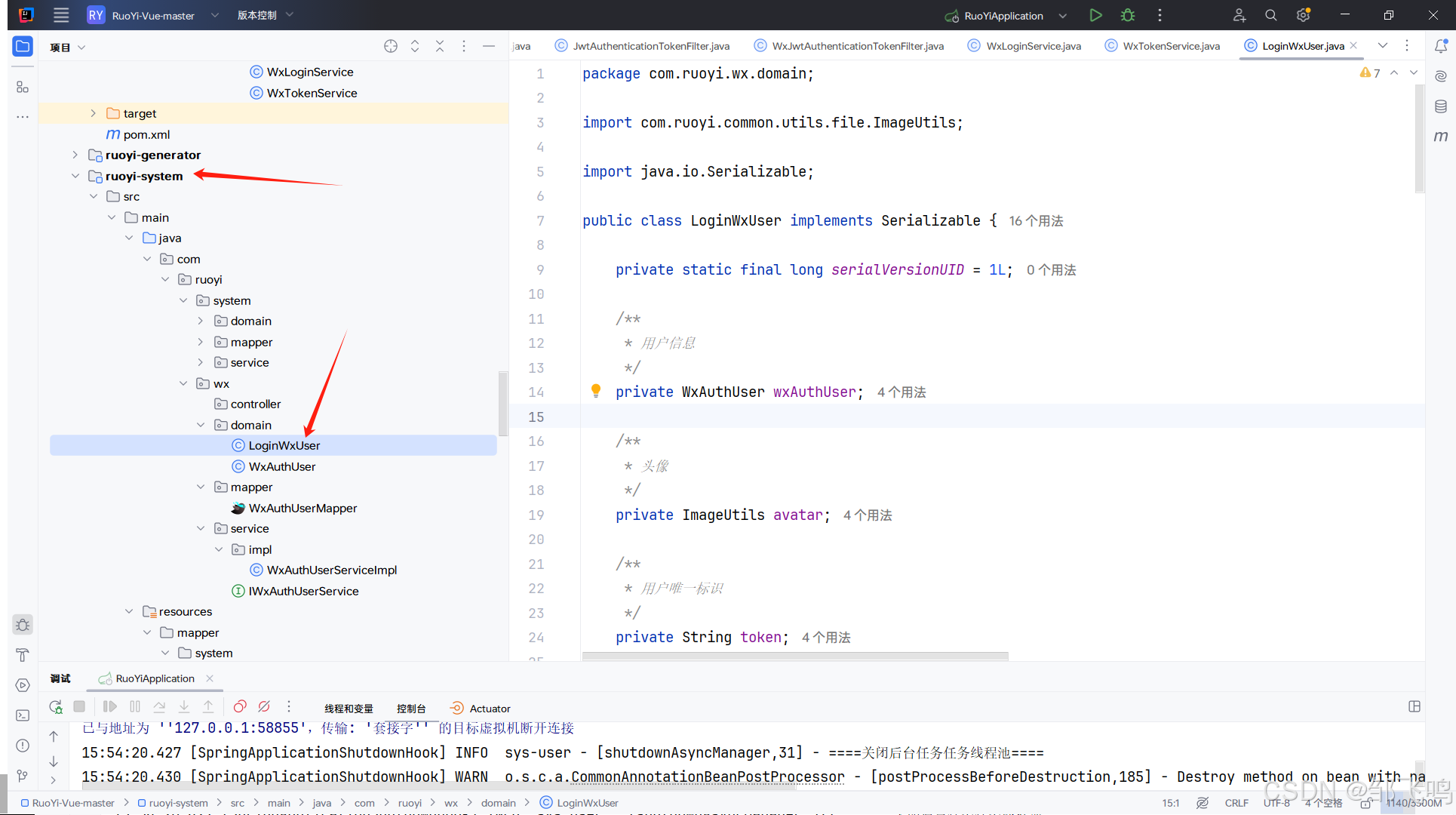Change debug panel layout settings
Image resolution: width=1456 pixels, height=815 pixels.
pyautogui.click(x=1415, y=707)
